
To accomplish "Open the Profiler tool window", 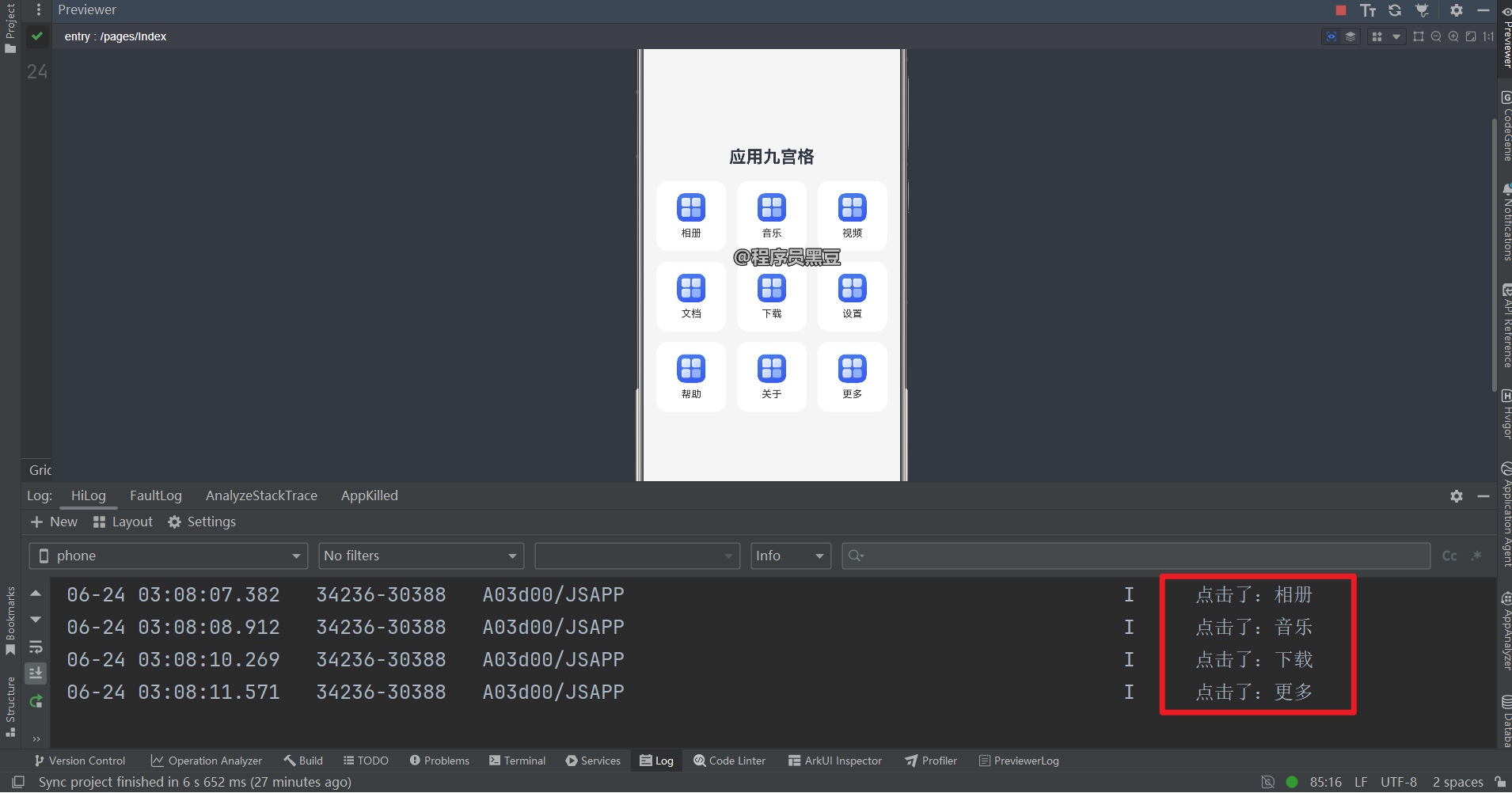I will click(x=931, y=761).
